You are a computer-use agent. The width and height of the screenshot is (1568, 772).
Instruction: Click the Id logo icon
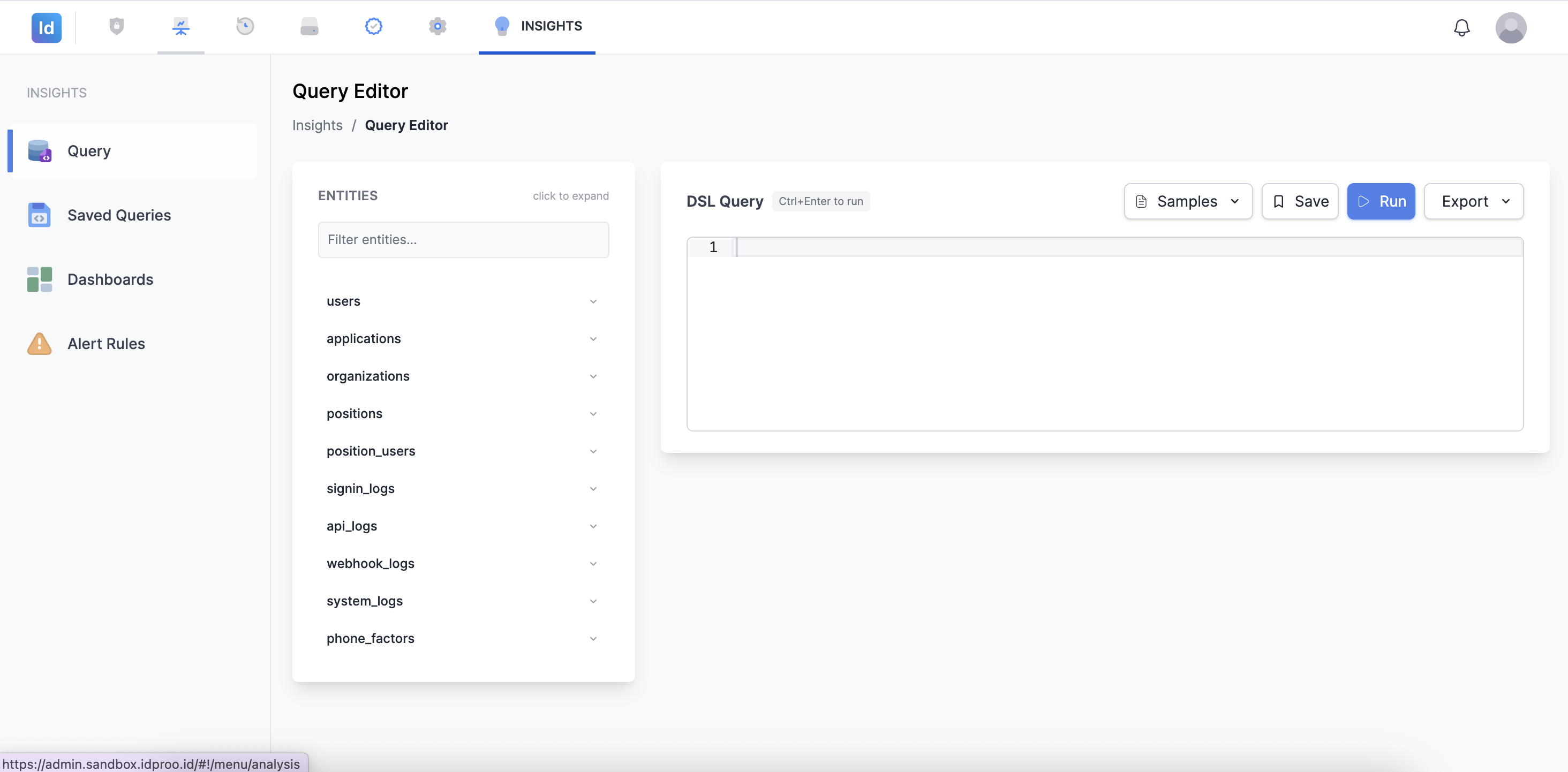pyautogui.click(x=46, y=27)
